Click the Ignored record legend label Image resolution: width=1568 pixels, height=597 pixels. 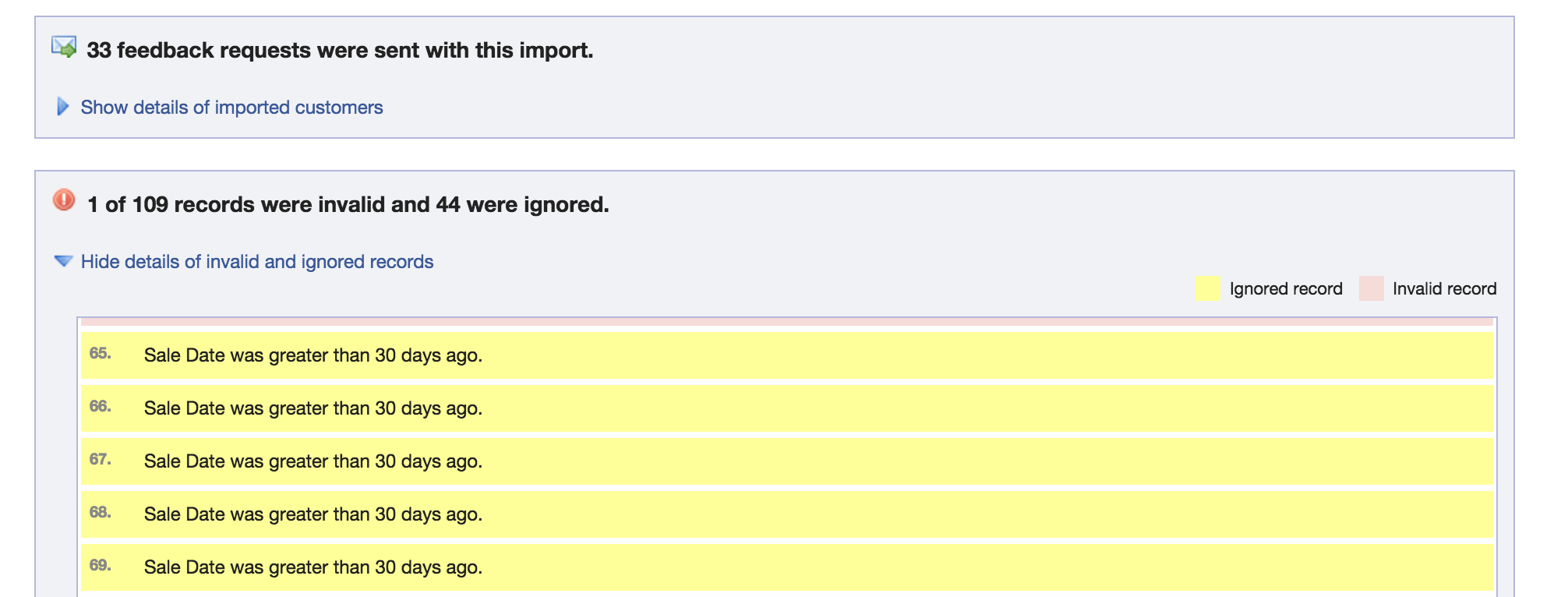point(1286,289)
